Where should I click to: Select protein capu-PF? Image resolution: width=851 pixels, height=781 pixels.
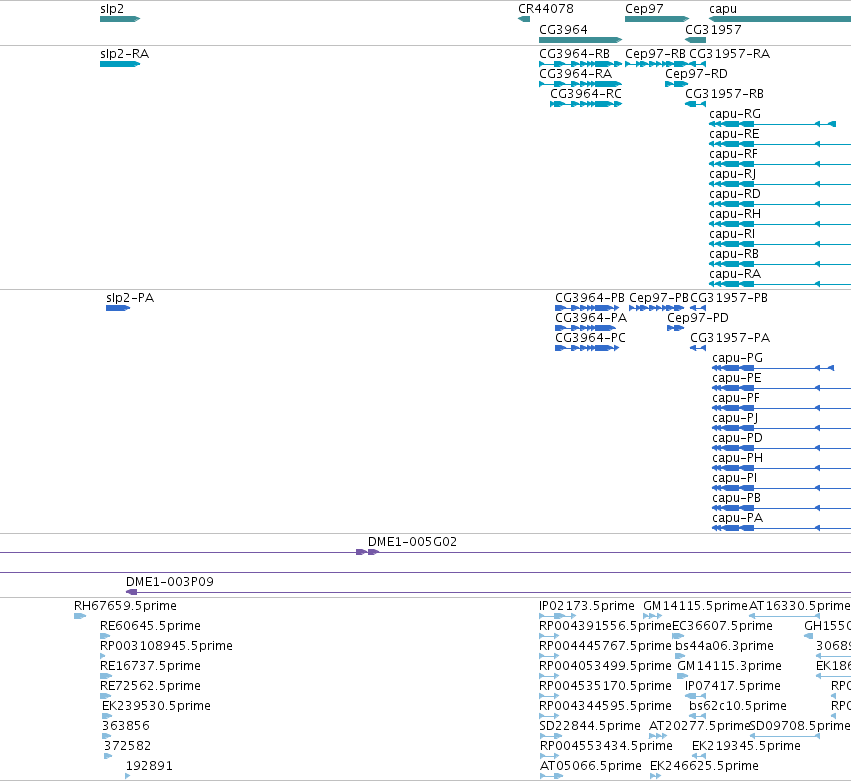(782, 409)
